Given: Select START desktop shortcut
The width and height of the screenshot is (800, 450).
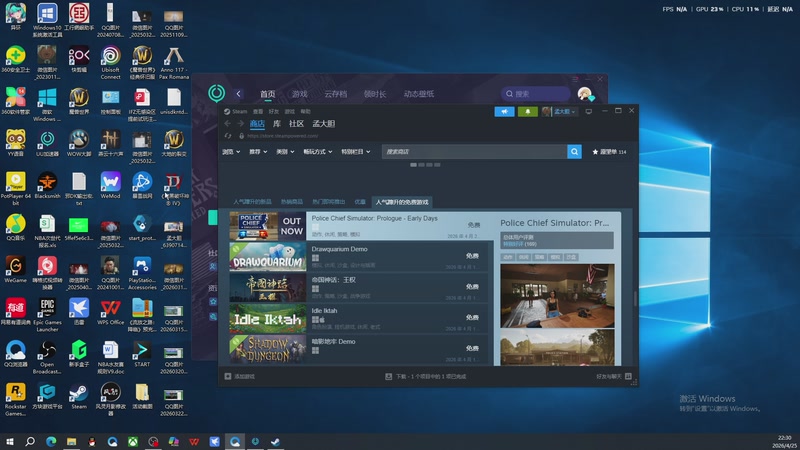Looking at the screenshot, I should (142, 354).
